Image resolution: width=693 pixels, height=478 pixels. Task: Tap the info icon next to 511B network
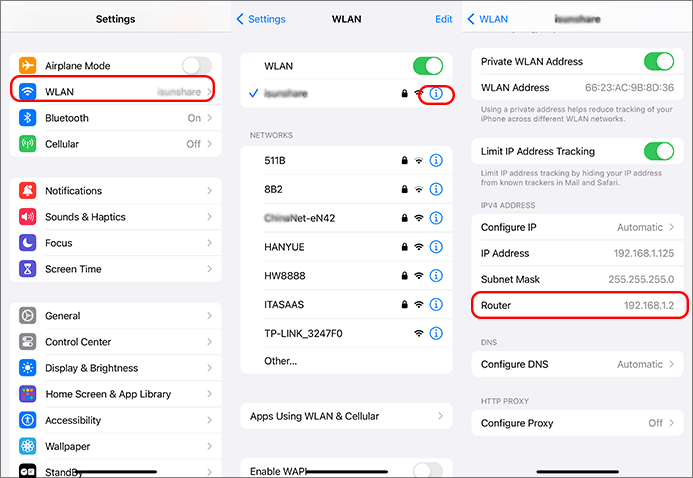tap(436, 160)
